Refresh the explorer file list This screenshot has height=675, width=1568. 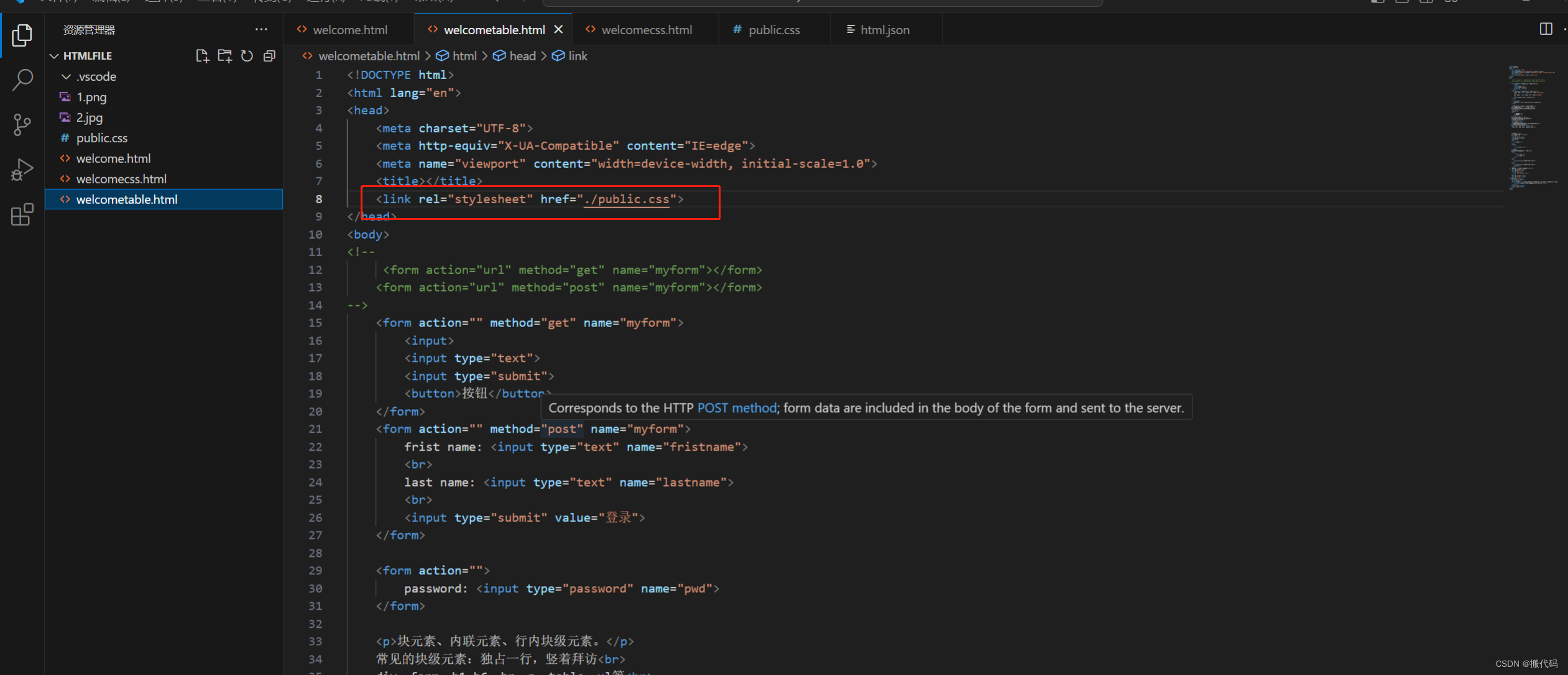click(x=247, y=56)
